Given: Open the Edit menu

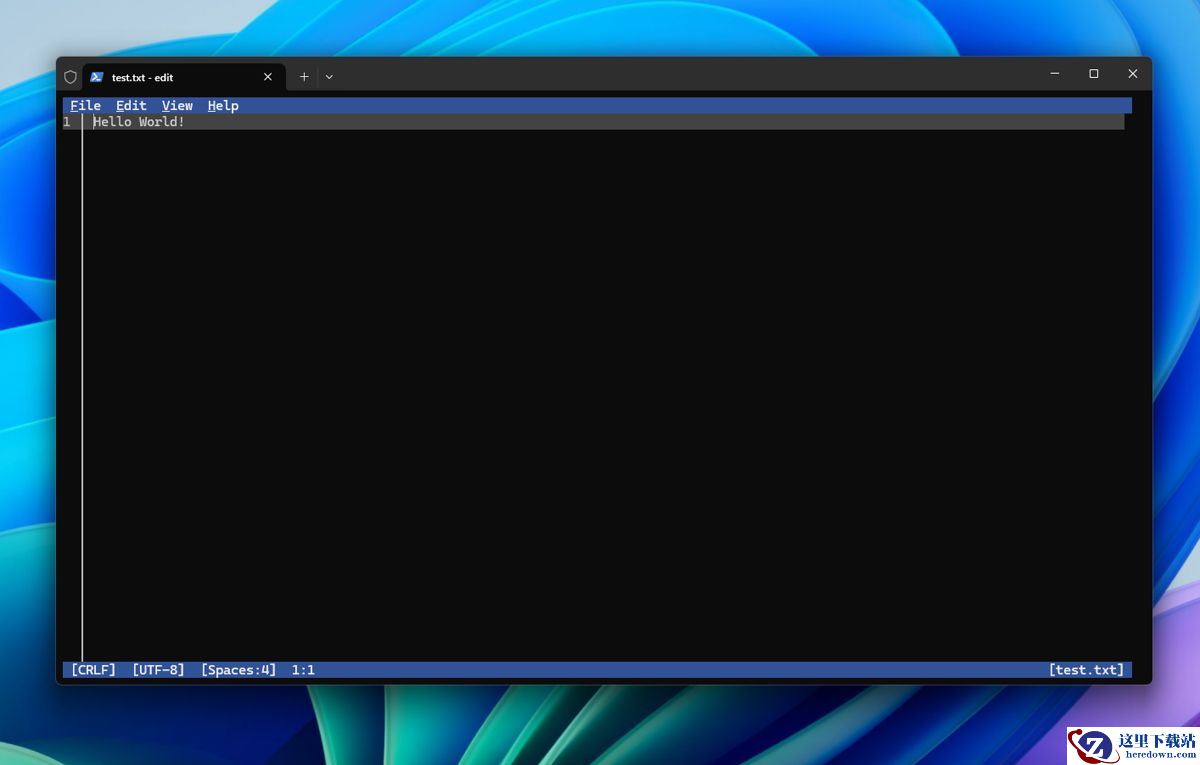Looking at the screenshot, I should coord(131,105).
